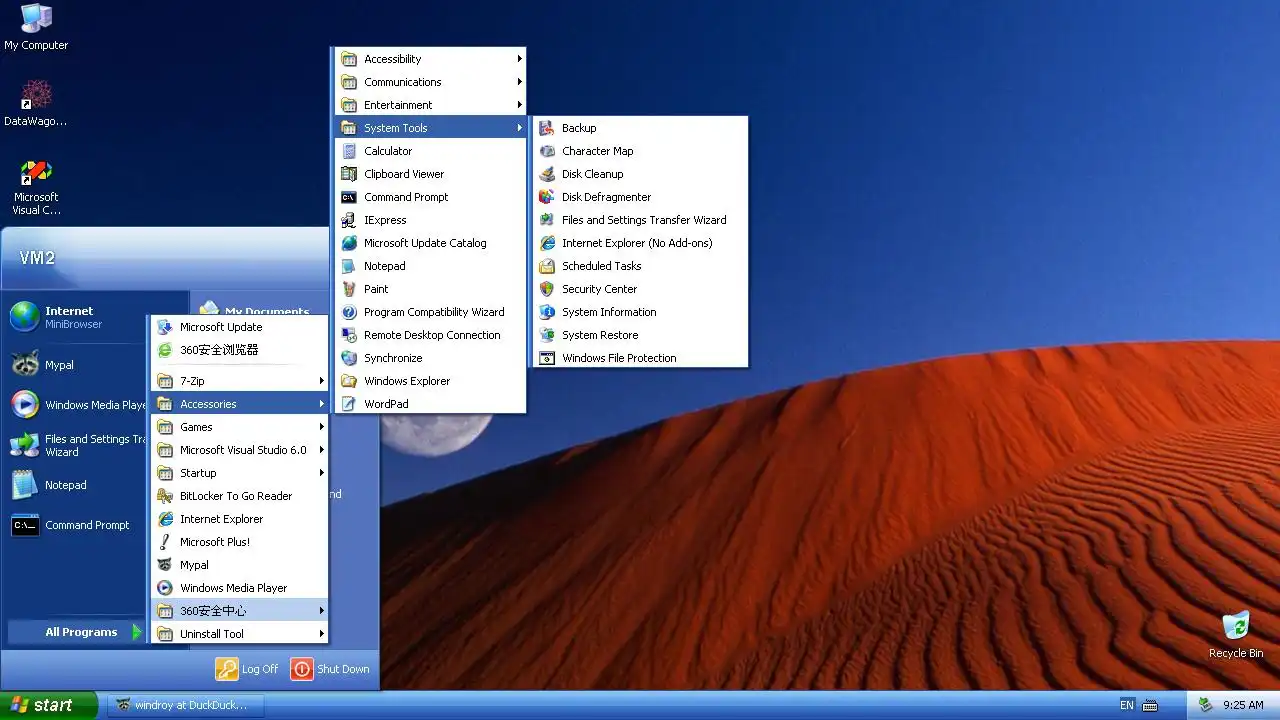Open Windows Media Player in All Programs list
The width and height of the screenshot is (1280, 720).
click(x=240, y=588)
